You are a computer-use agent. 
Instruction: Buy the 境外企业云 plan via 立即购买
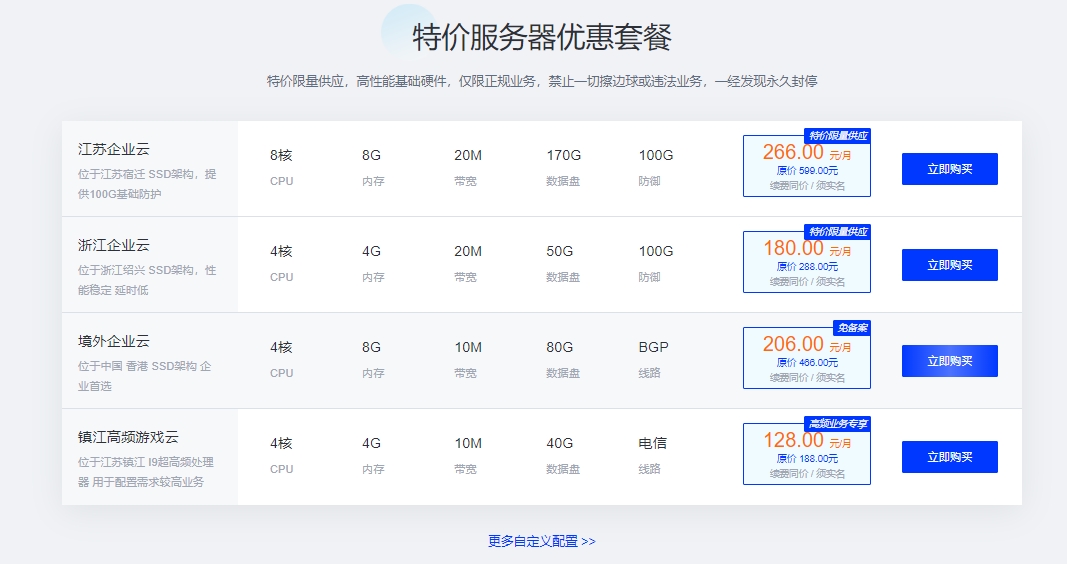tap(949, 361)
